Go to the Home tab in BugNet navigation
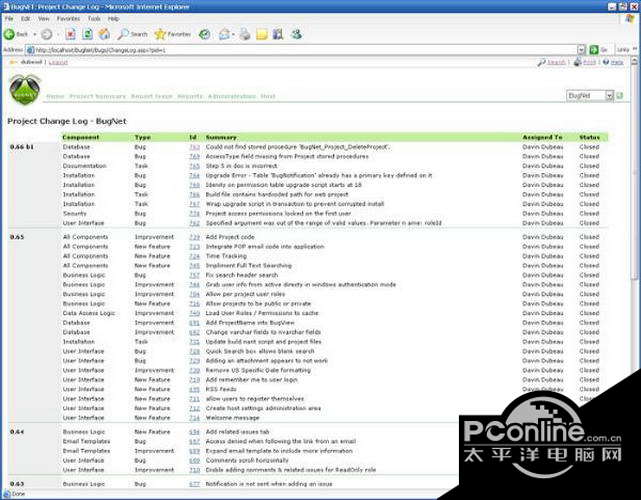Image resolution: width=641 pixels, height=500 pixels. tap(55, 96)
